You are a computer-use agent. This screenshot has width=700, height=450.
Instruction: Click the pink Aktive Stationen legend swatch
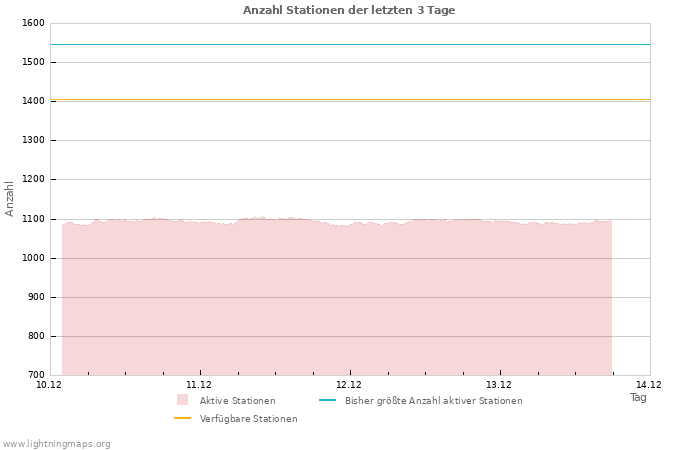tap(182, 400)
